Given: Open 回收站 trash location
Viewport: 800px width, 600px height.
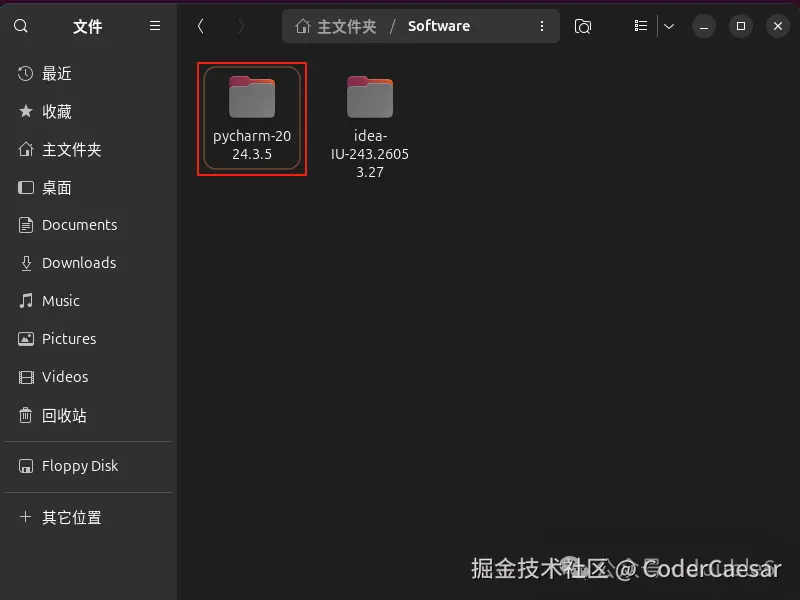Looking at the screenshot, I should click(88, 415).
